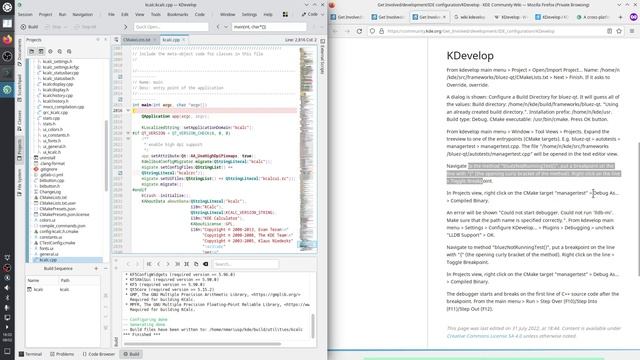Screen dimensions: 640x360
Task: Click the build output vertical scrollbar
Action: (x=313, y=325)
